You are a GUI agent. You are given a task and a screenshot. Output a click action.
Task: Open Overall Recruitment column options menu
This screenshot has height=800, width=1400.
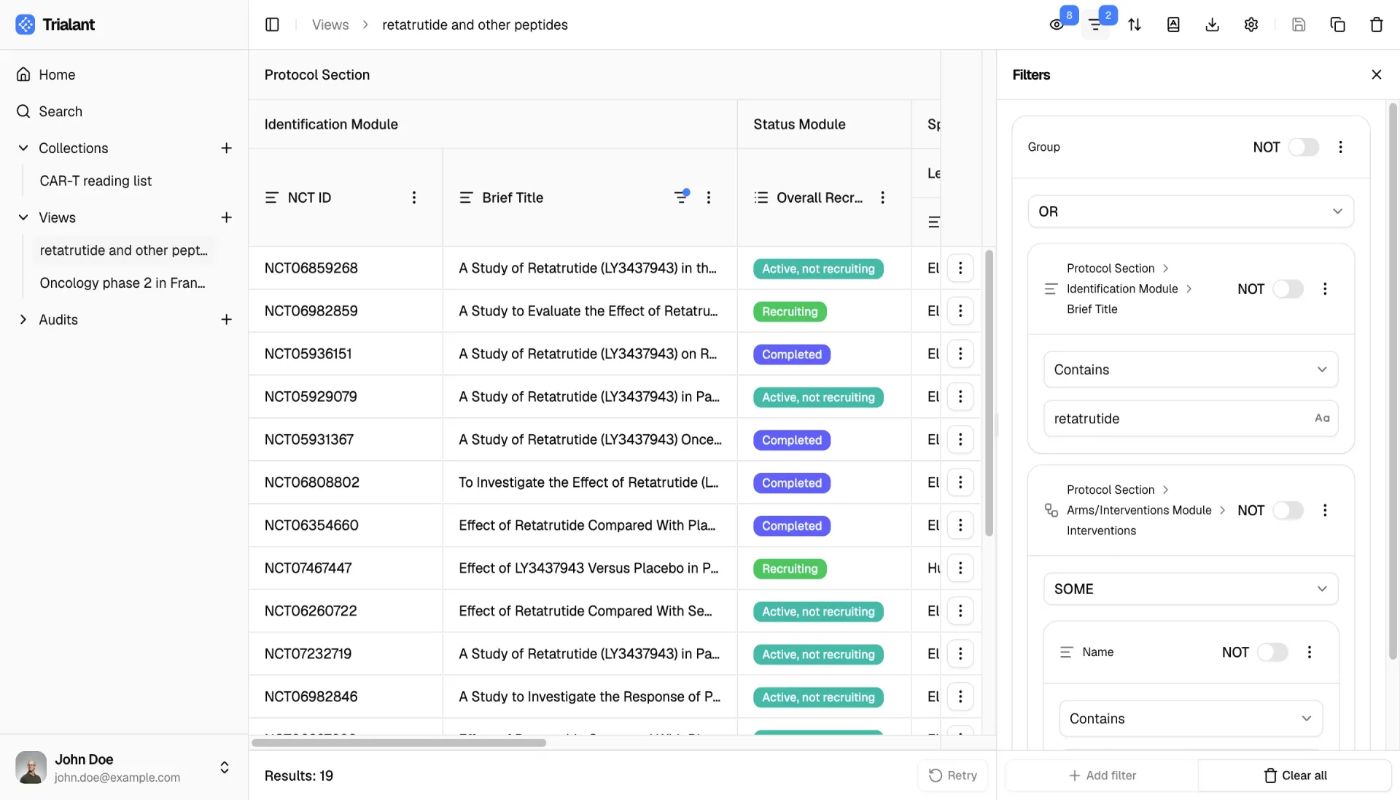(x=883, y=198)
